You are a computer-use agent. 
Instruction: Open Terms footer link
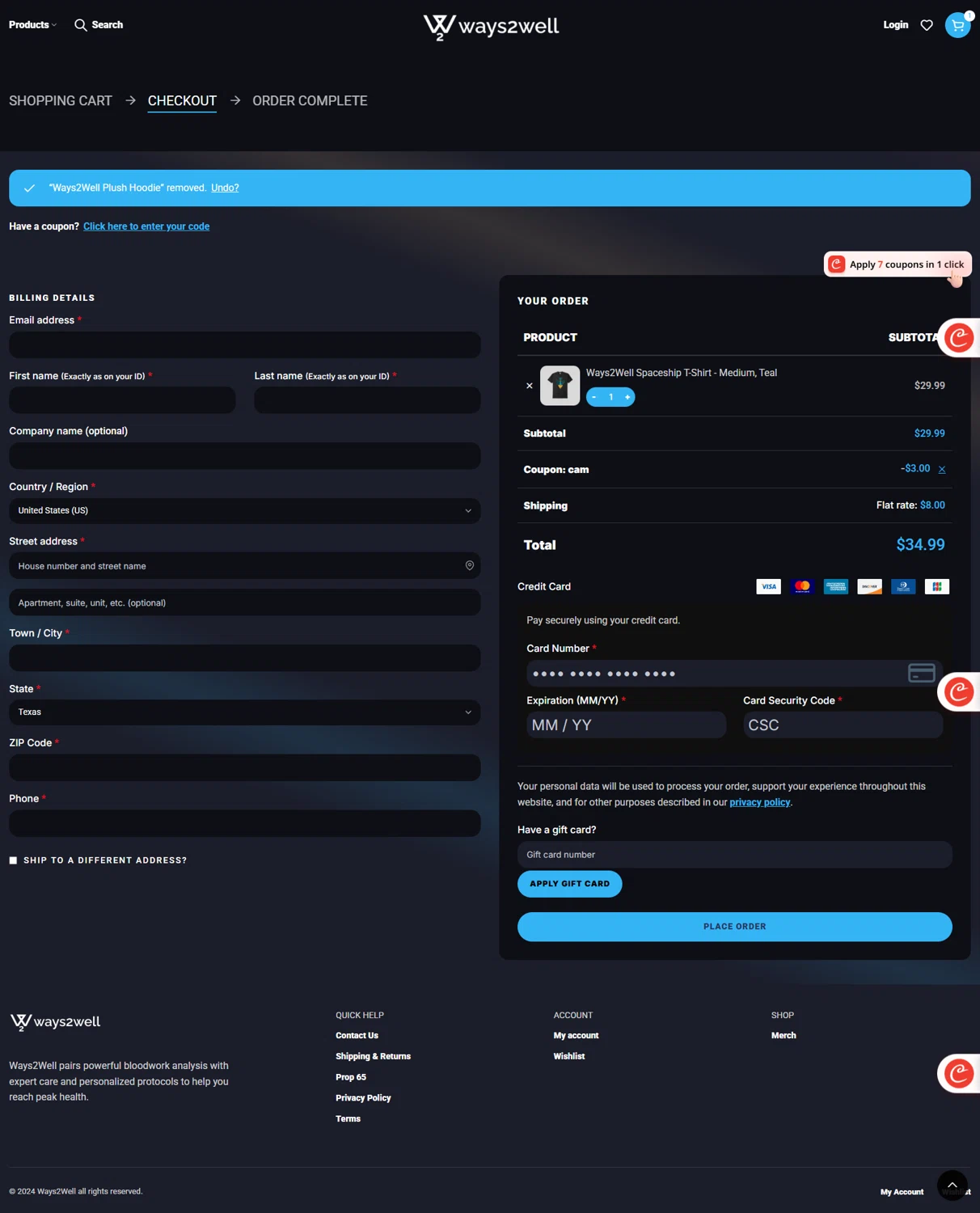[x=348, y=1119]
